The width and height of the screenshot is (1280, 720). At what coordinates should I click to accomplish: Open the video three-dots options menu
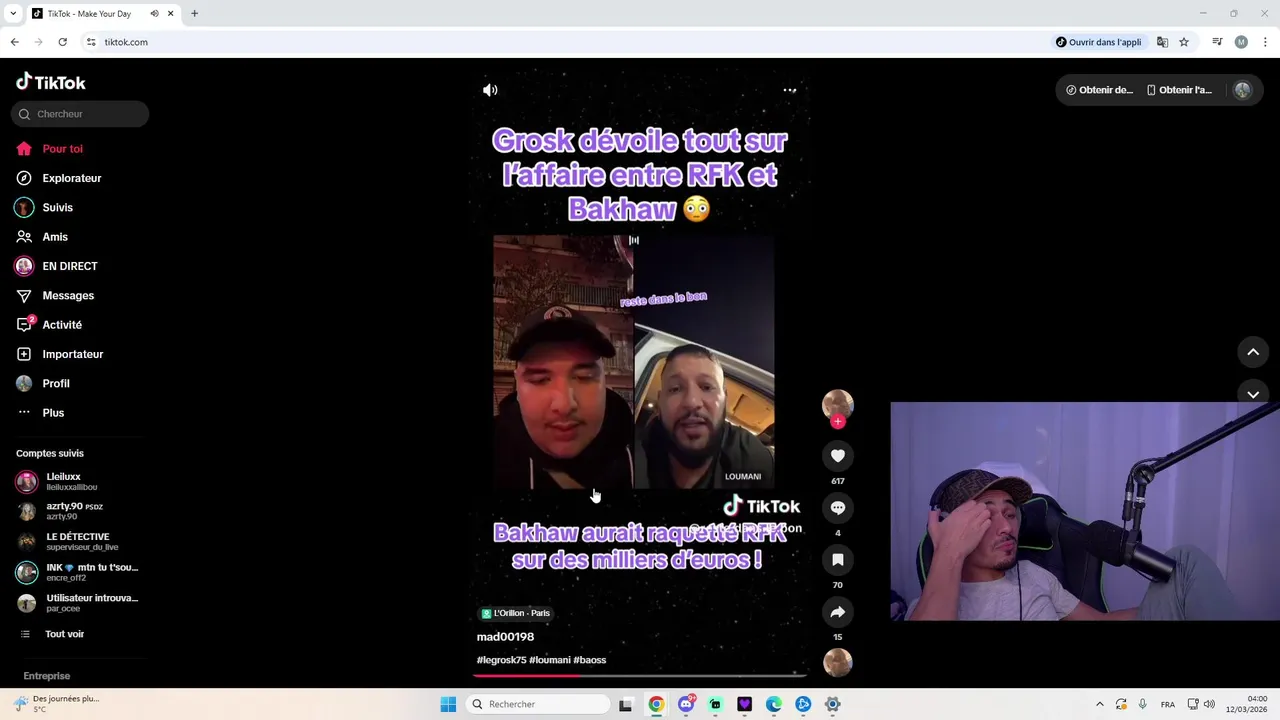point(789,90)
